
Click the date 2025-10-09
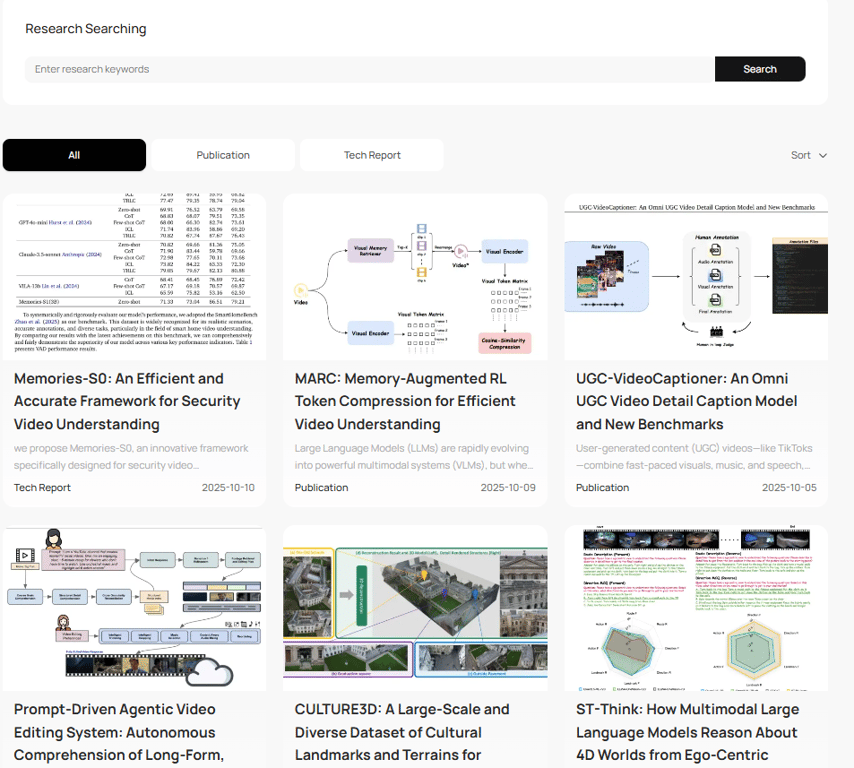click(508, 487)
